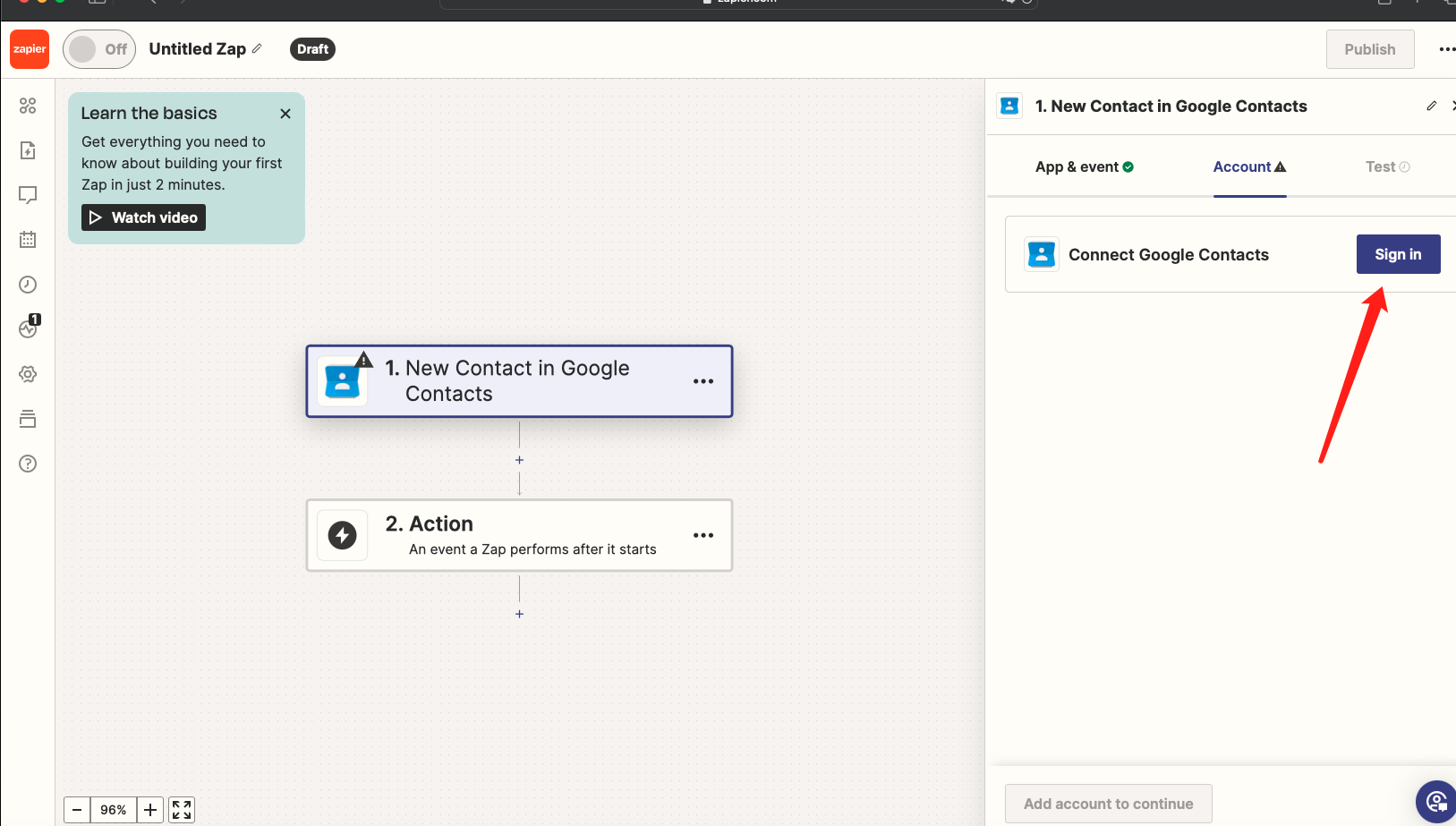Screen dimensions: 1456x826
Task: Click fit-to-screen expand icon
Action: [x=182, y=810]
